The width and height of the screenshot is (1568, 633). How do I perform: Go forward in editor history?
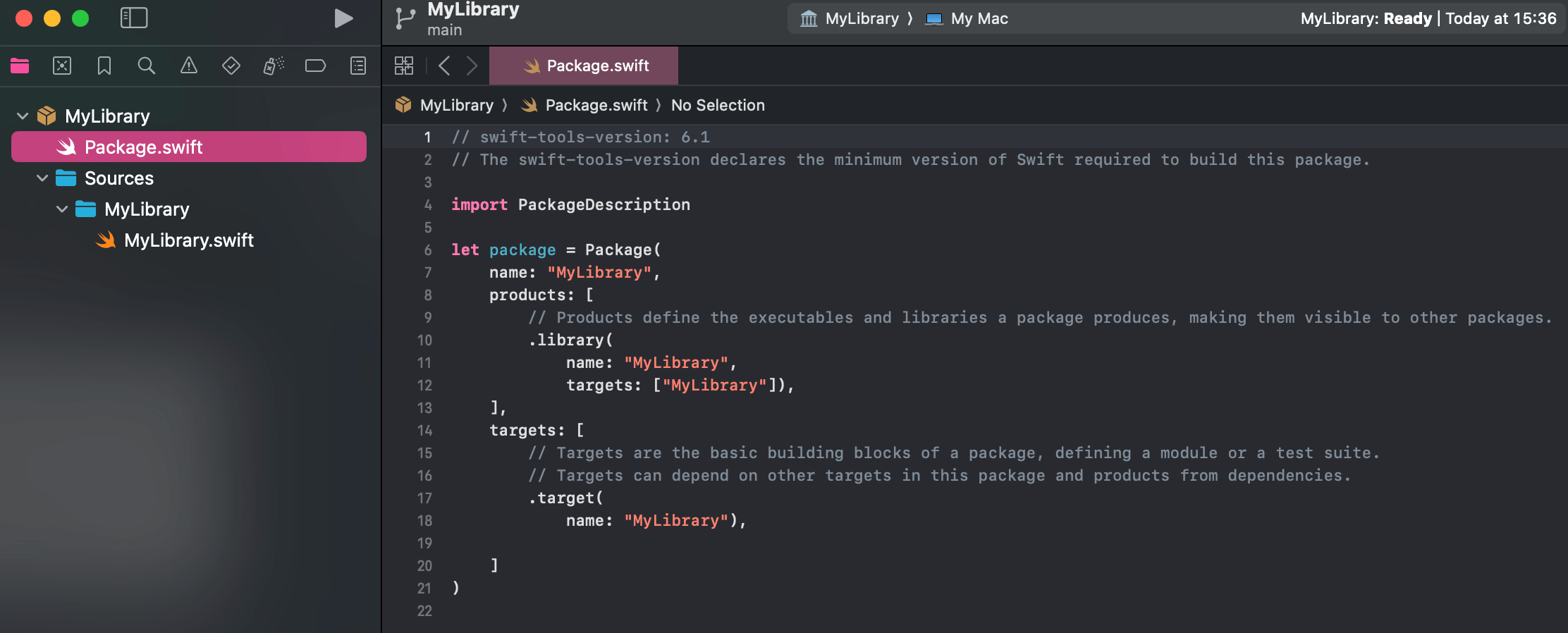point(472,66)
